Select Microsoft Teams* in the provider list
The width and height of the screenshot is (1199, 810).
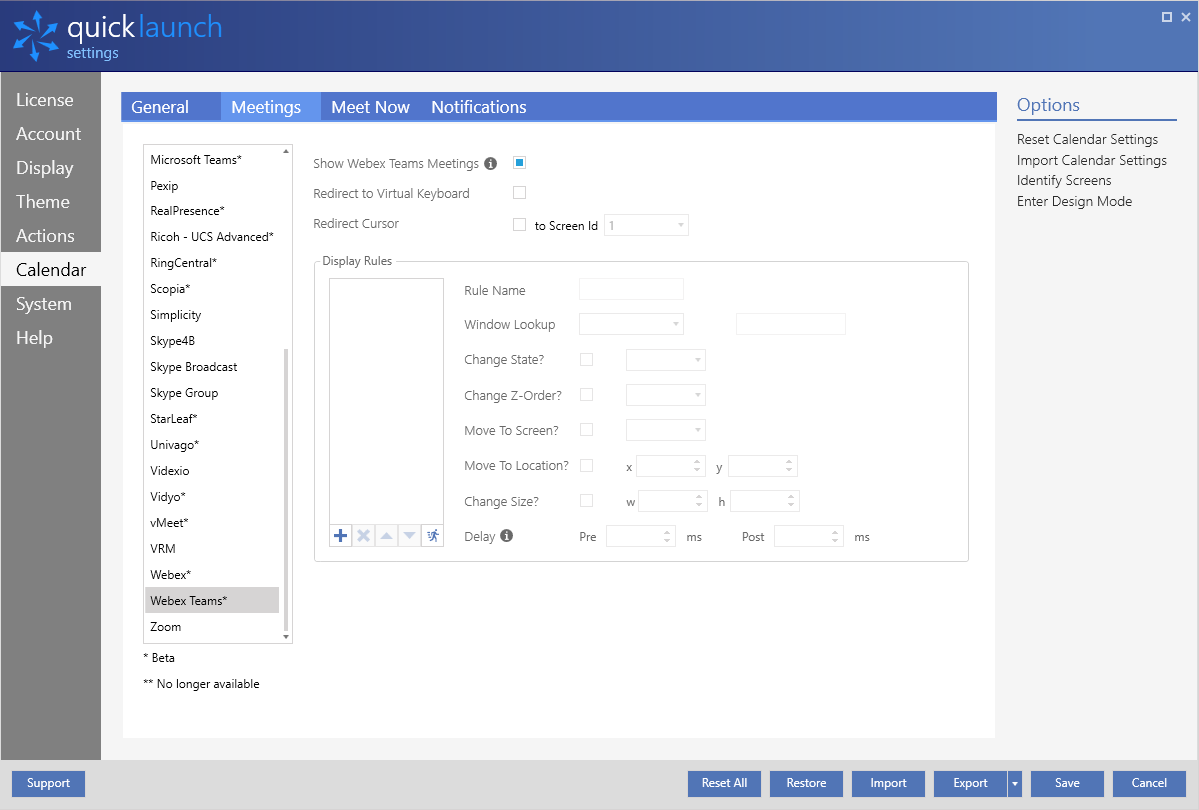[x=212, y=159]
